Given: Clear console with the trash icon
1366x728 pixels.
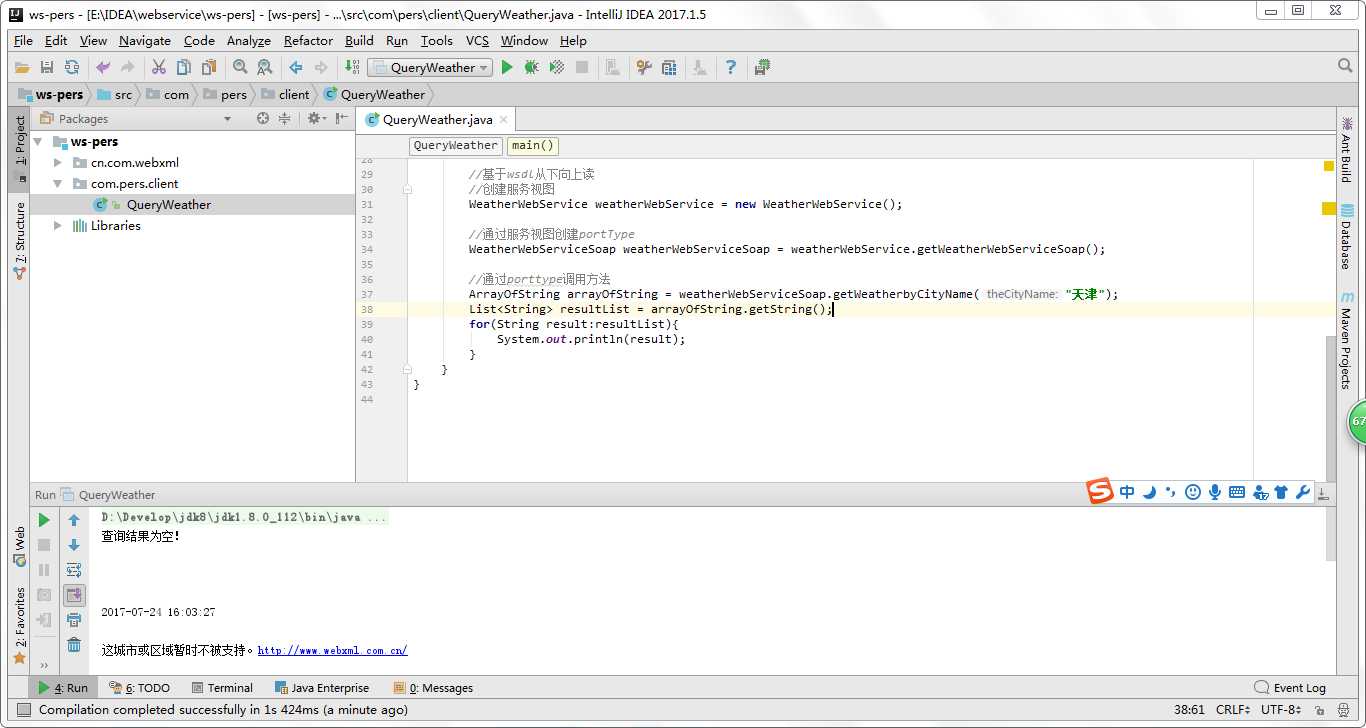Looking at the screenshot, I should point(74,645).
